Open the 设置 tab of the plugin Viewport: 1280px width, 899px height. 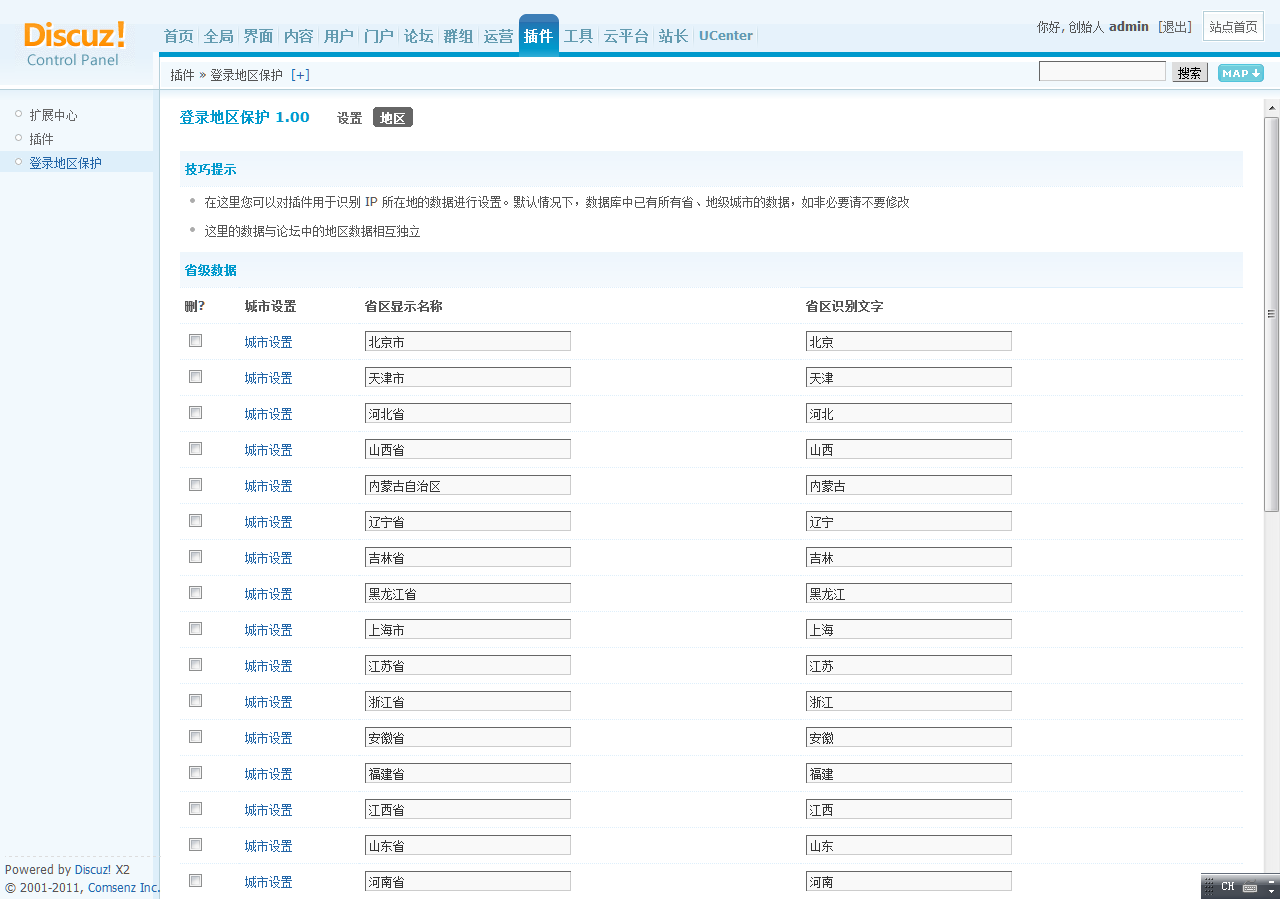pos(349,118)
